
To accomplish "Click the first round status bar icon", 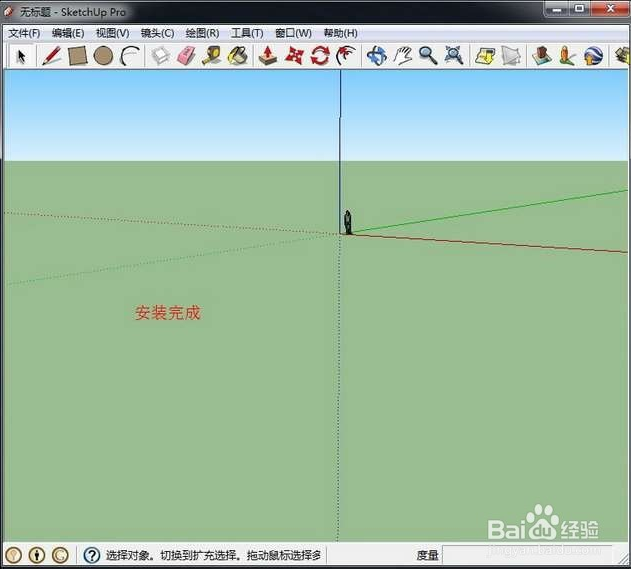I will (13, 555).
